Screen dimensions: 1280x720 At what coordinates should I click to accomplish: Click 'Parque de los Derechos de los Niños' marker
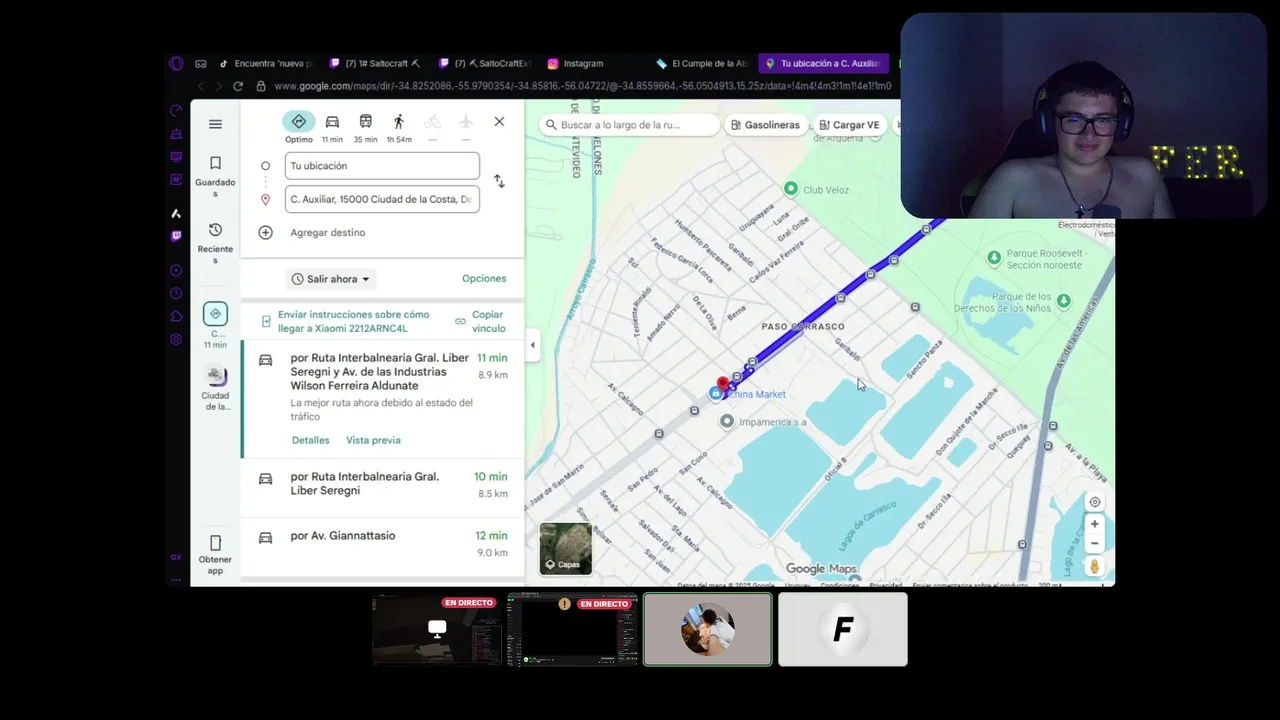[x=1064, y=301]
